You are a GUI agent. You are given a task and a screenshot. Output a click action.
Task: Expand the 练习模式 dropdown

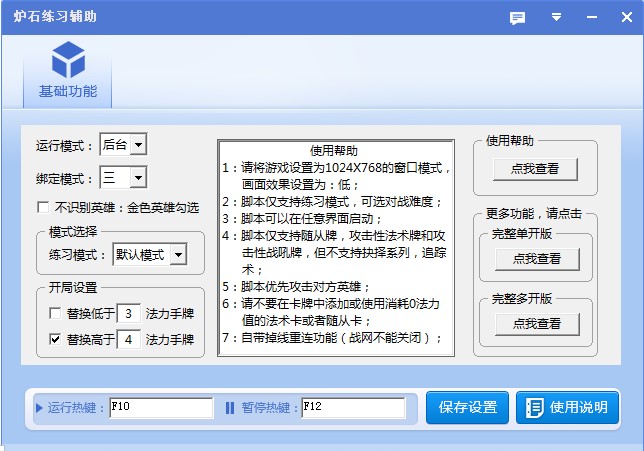tap(178, 254)
